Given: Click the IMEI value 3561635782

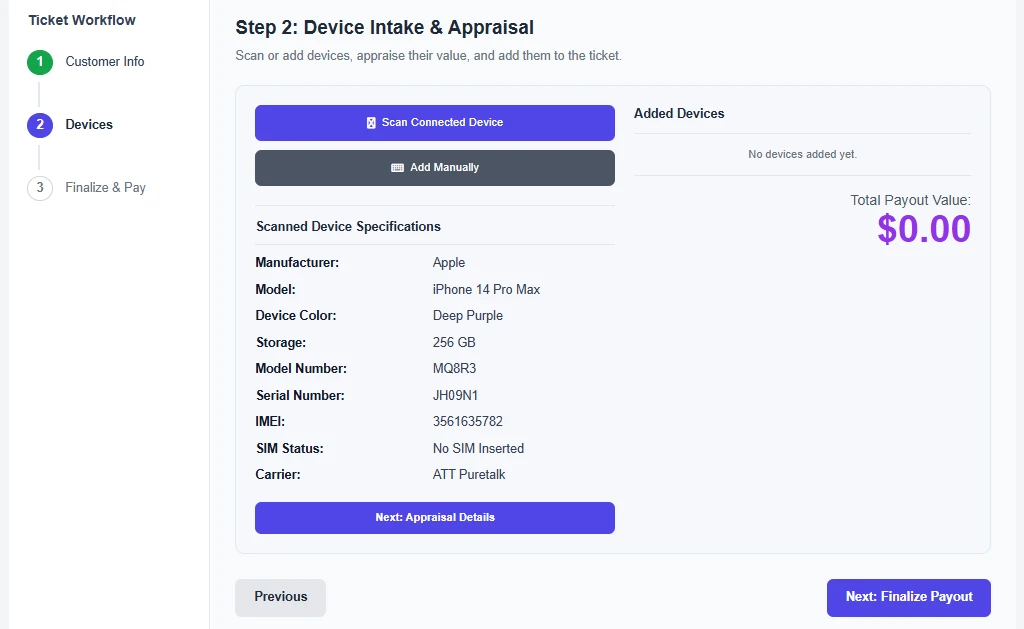Looking at the screenshot, I should (468, 422).
